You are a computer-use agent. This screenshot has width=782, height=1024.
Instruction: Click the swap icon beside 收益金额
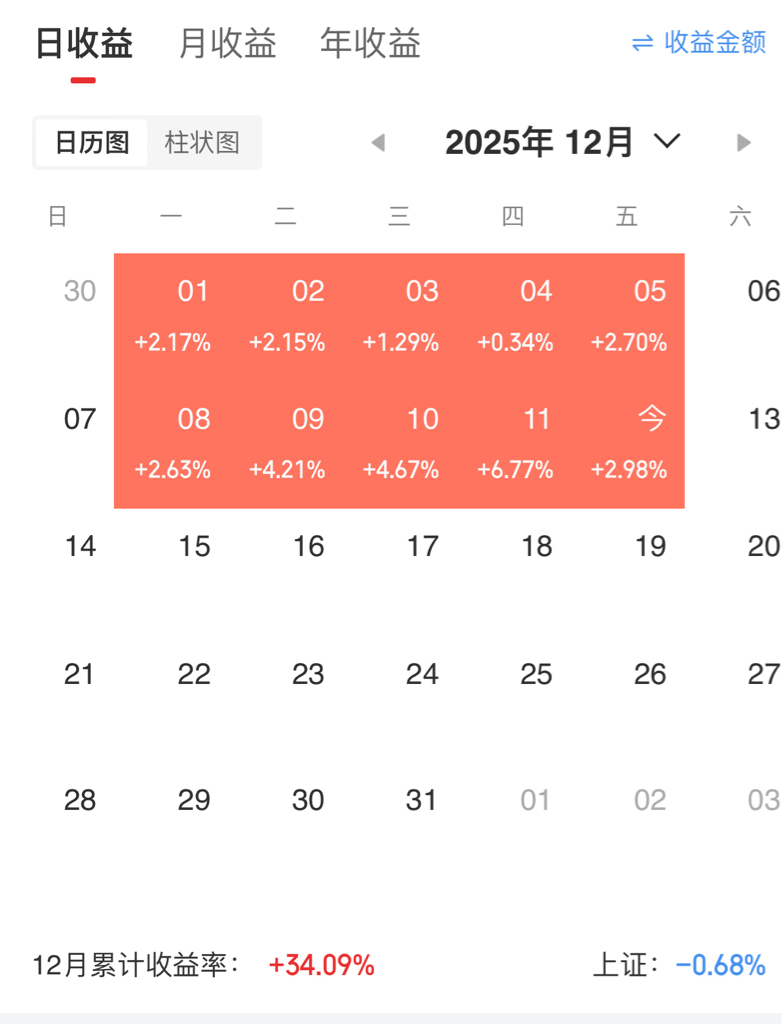[x=642, y=43]
